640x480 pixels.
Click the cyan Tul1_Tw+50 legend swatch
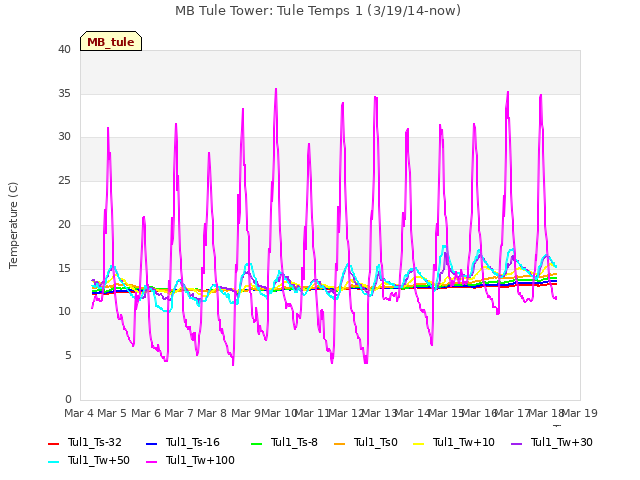click(53, 461)
